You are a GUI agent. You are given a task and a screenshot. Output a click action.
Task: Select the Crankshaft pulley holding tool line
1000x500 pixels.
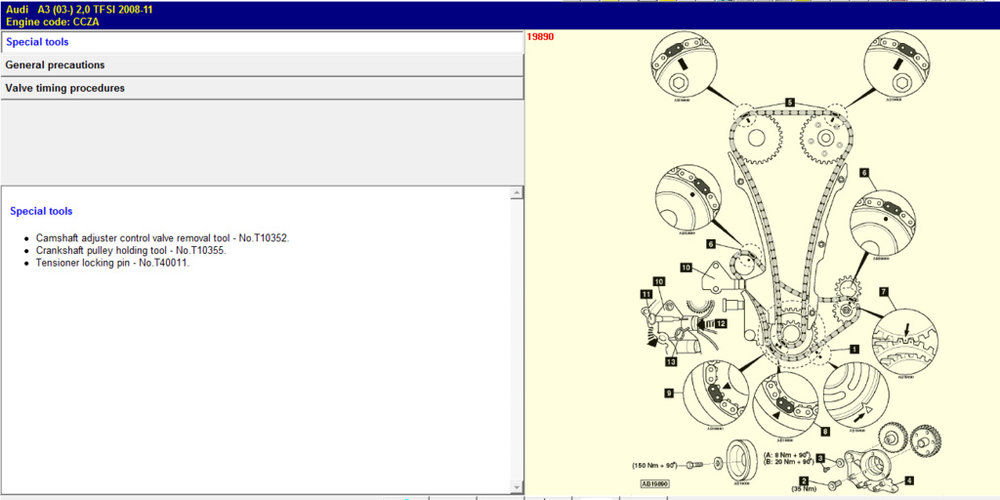(x=131, y=250)
